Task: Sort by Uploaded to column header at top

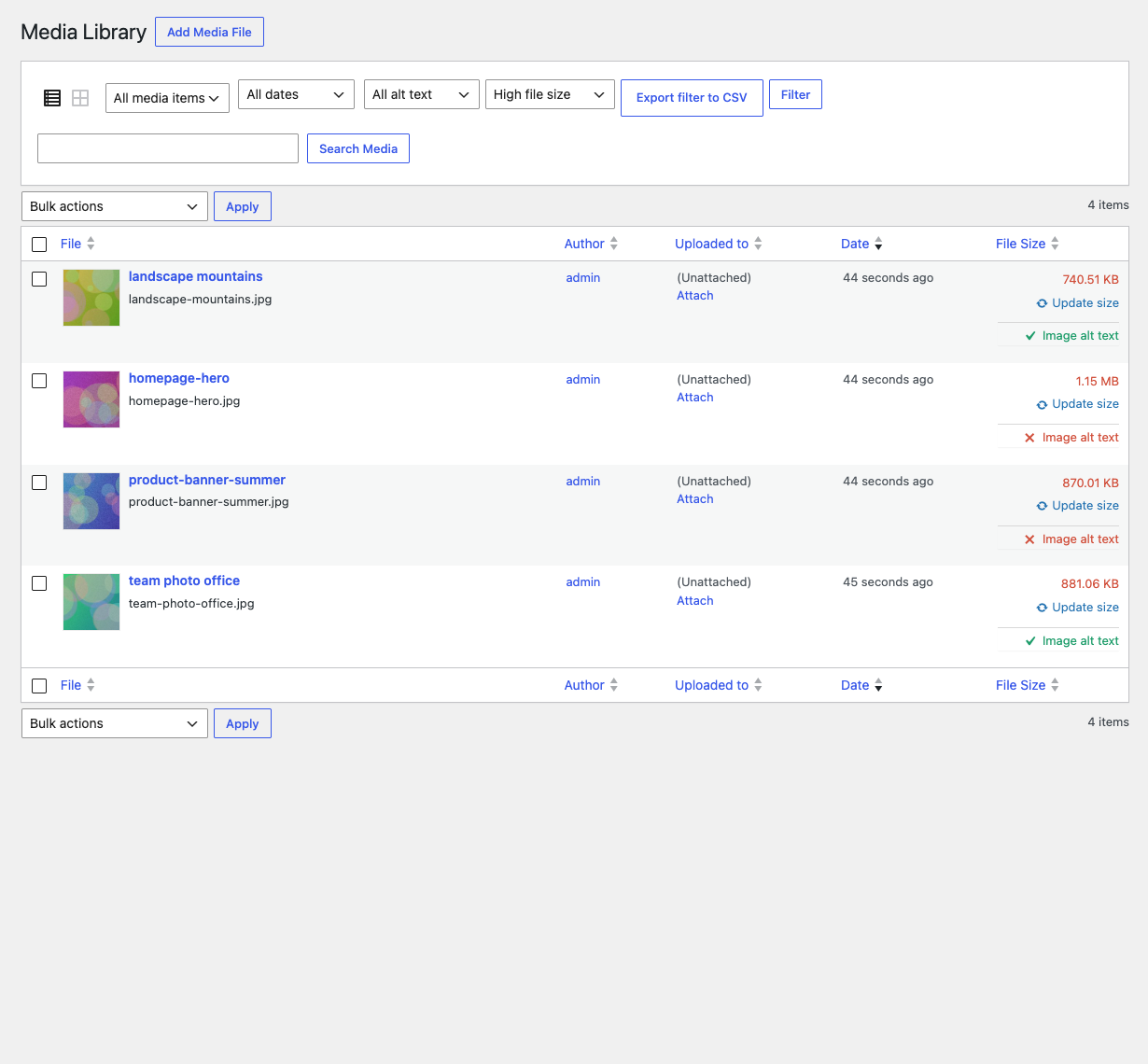Action: click(711, 244)
